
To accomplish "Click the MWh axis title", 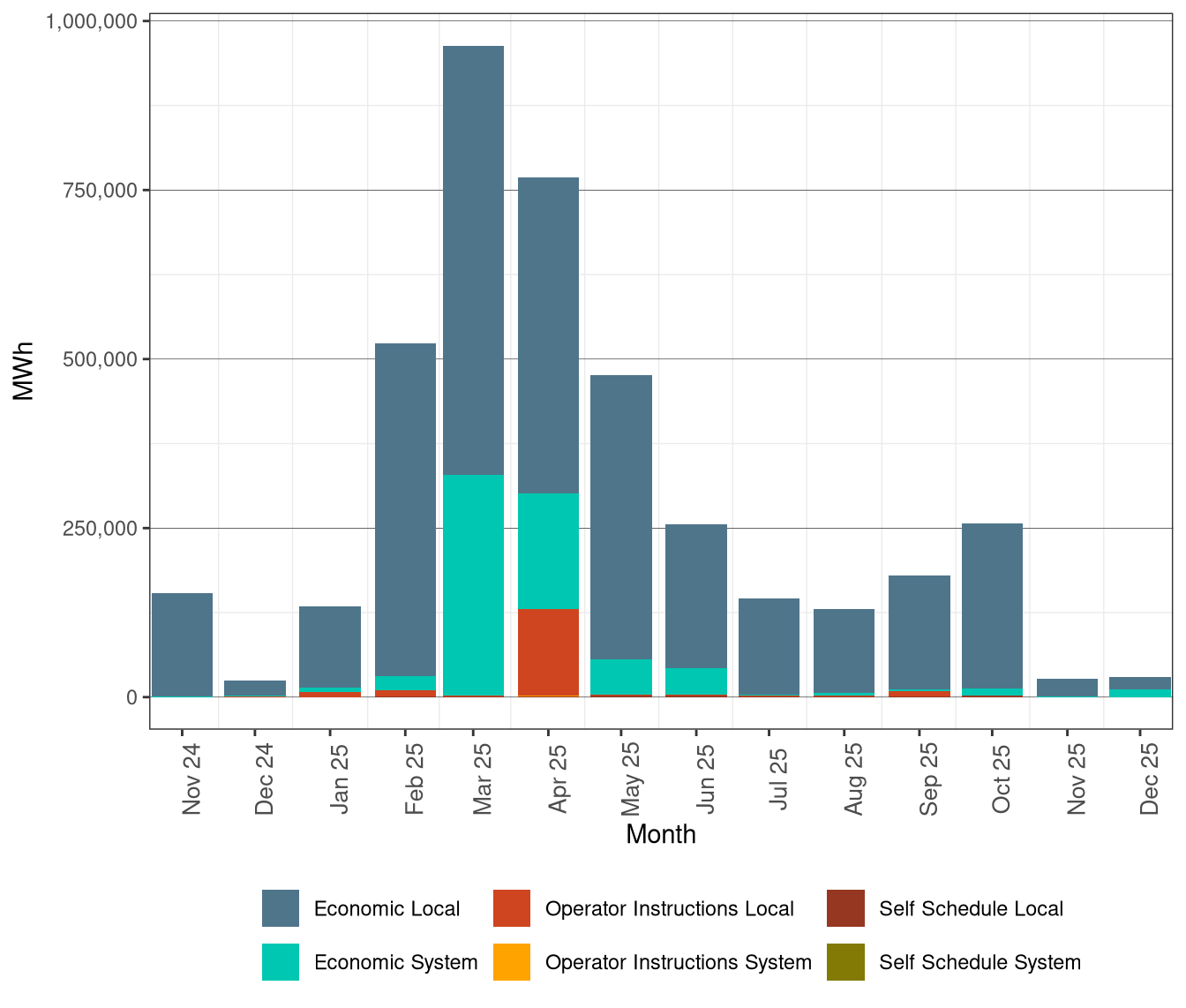I will click(x=24, y=371).
